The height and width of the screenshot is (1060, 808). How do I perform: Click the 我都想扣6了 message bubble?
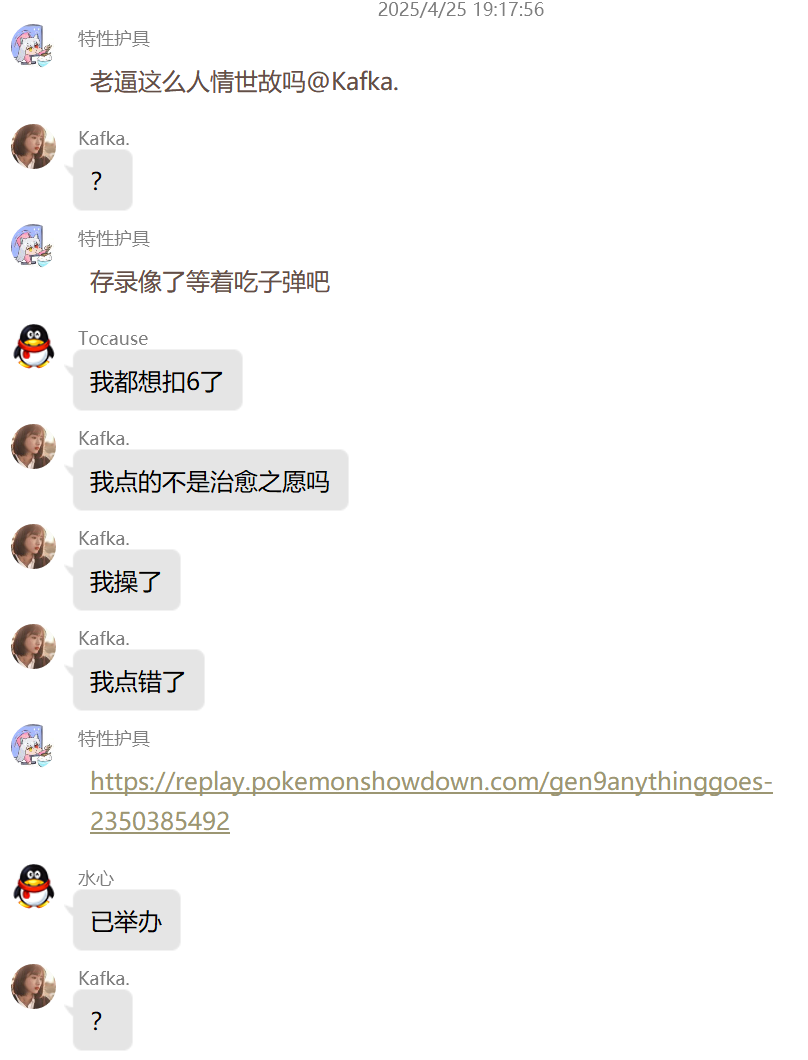coord(158,380)
